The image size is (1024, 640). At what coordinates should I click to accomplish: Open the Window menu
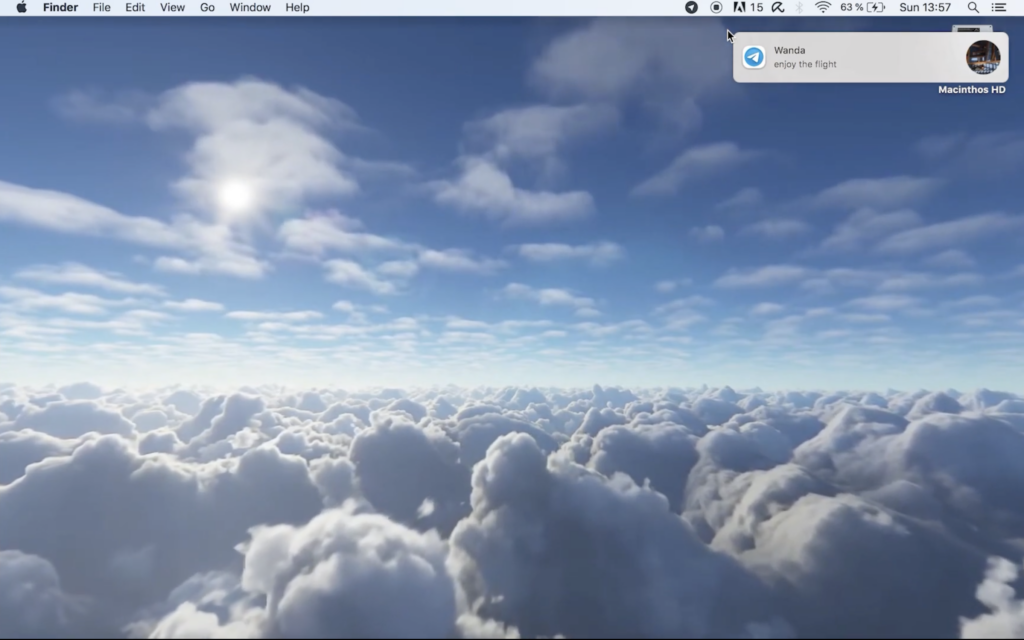(250, 7)
